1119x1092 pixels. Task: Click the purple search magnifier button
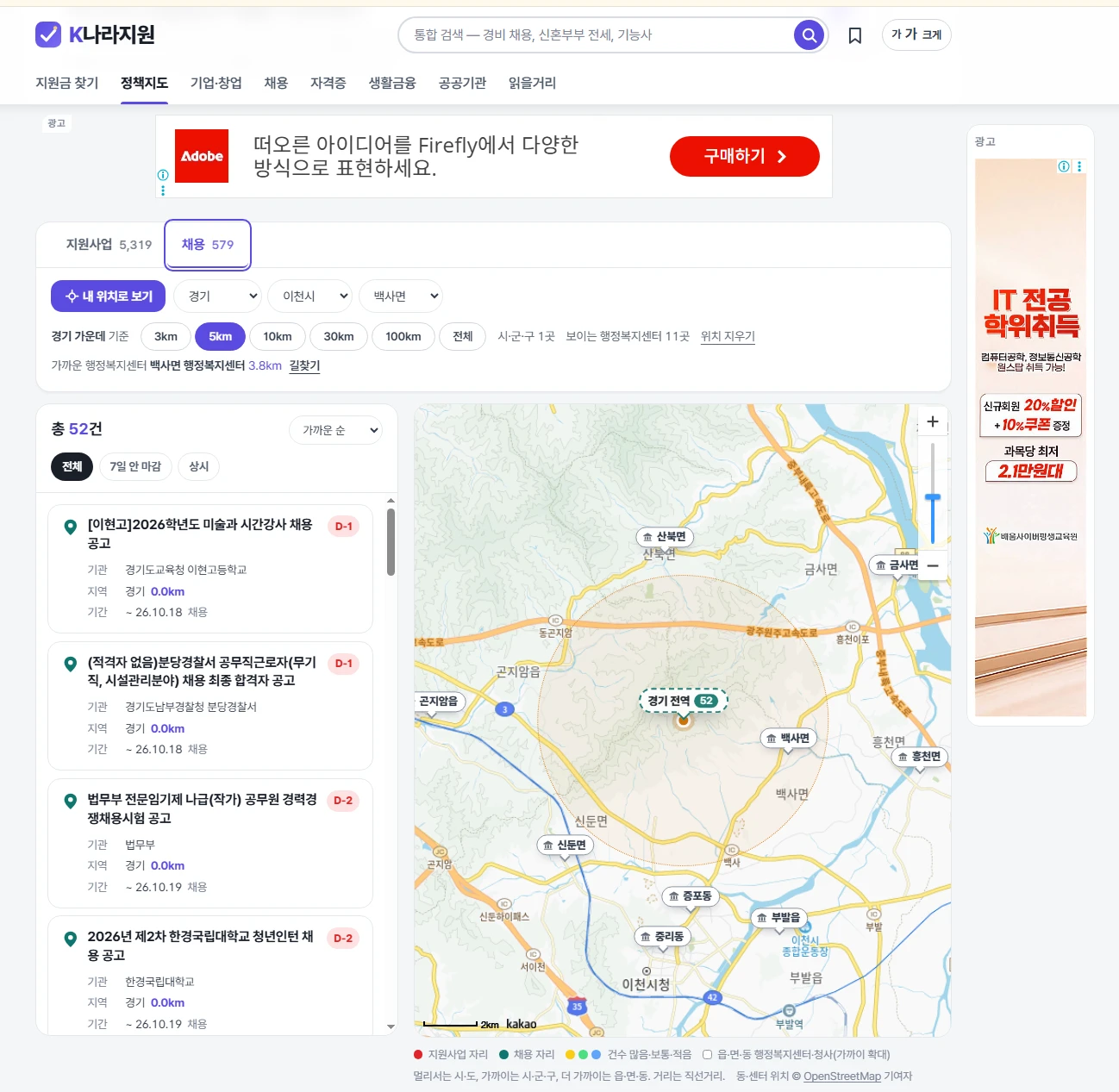click(x=809, y=35)
